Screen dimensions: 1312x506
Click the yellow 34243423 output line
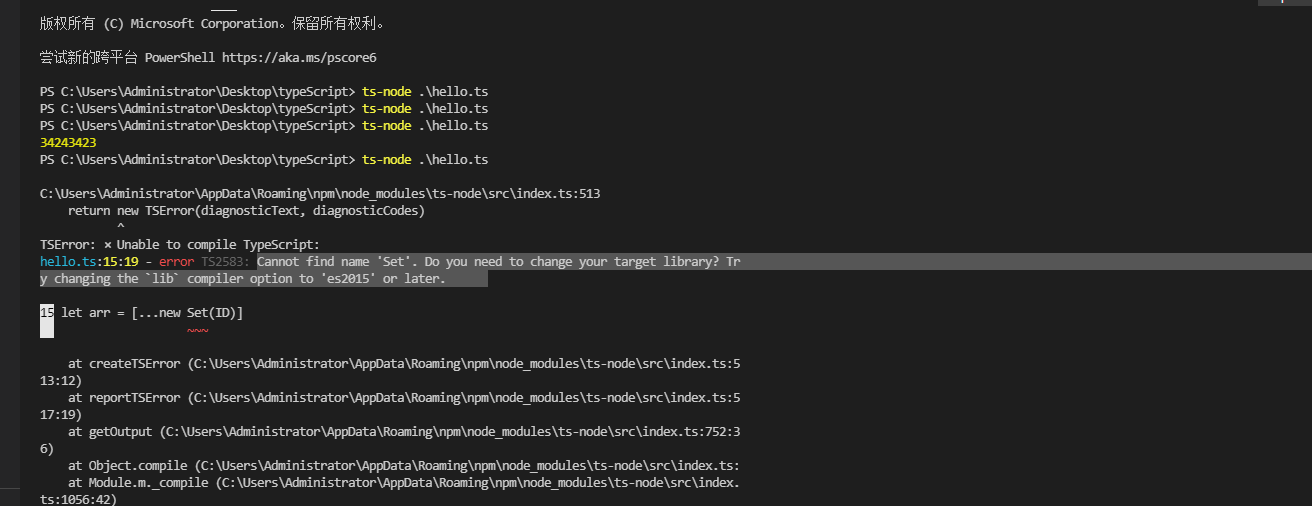click(x=68, y=143)
